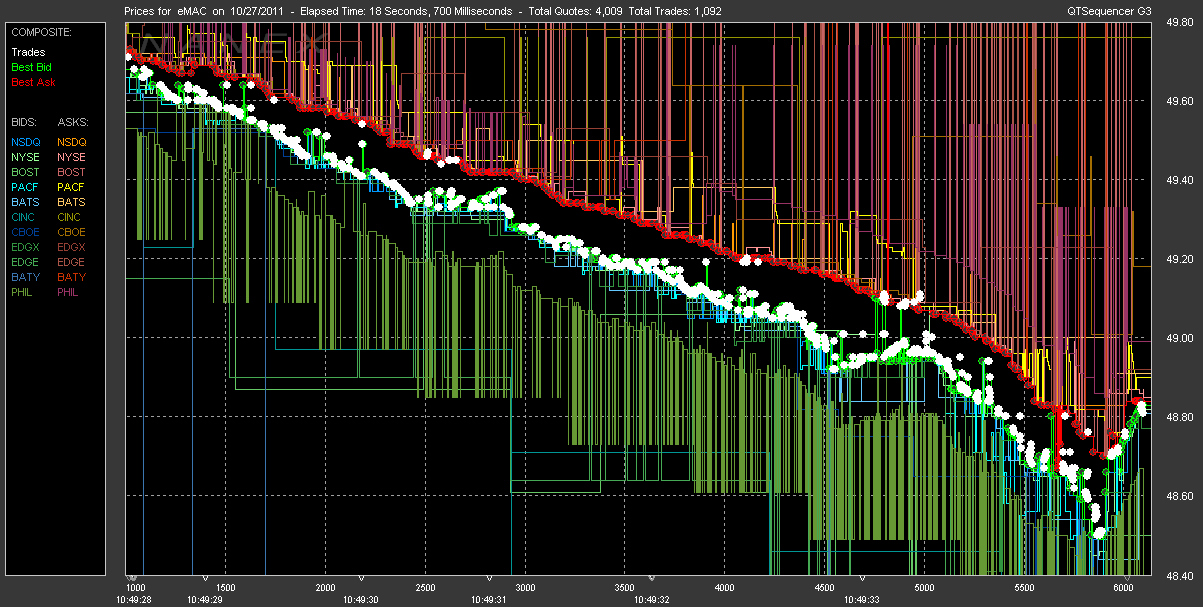Choose PHIL in the ASKS legend column
Viewport: 1203px width, 607px height.
[70, 292]
